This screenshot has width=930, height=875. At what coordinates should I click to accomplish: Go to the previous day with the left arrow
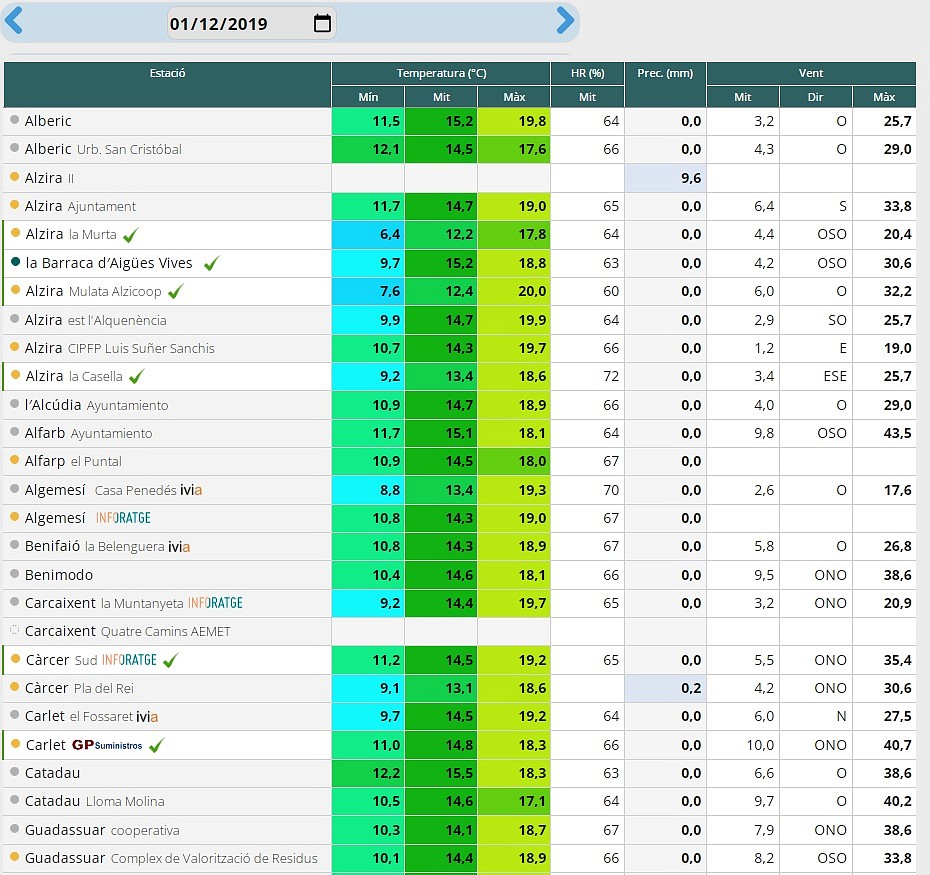(x=14, y=21)
